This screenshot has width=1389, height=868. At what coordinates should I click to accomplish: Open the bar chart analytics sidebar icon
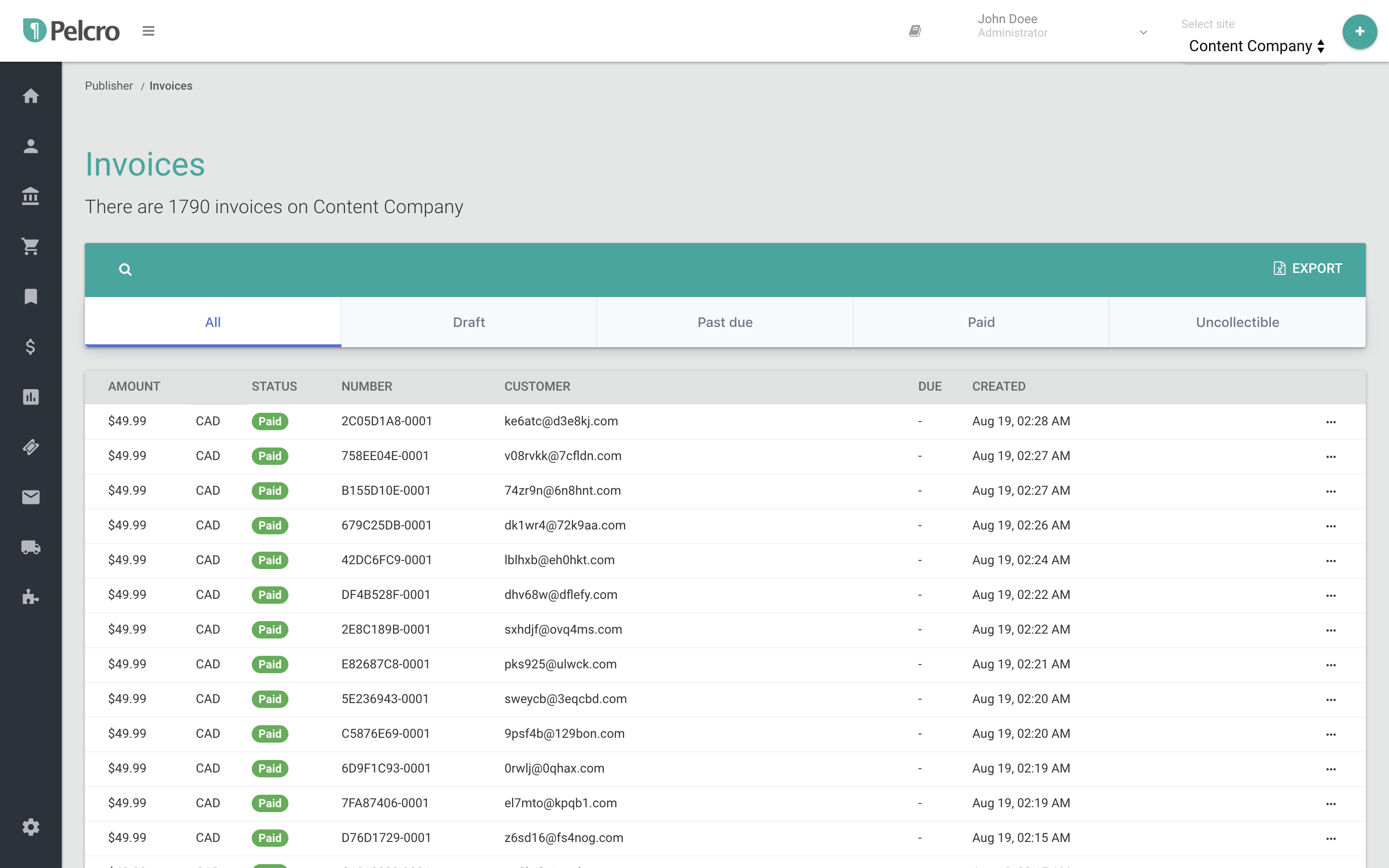[31, 397]
